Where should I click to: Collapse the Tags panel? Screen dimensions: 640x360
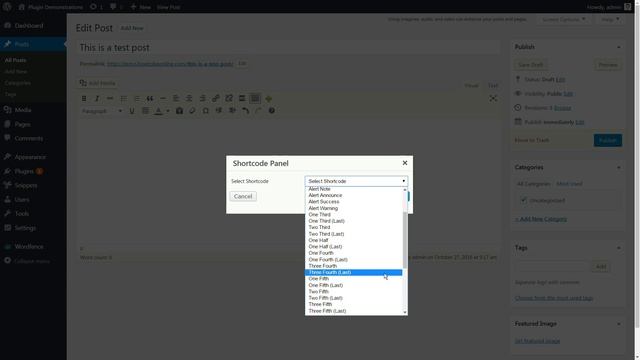(619, 248)
